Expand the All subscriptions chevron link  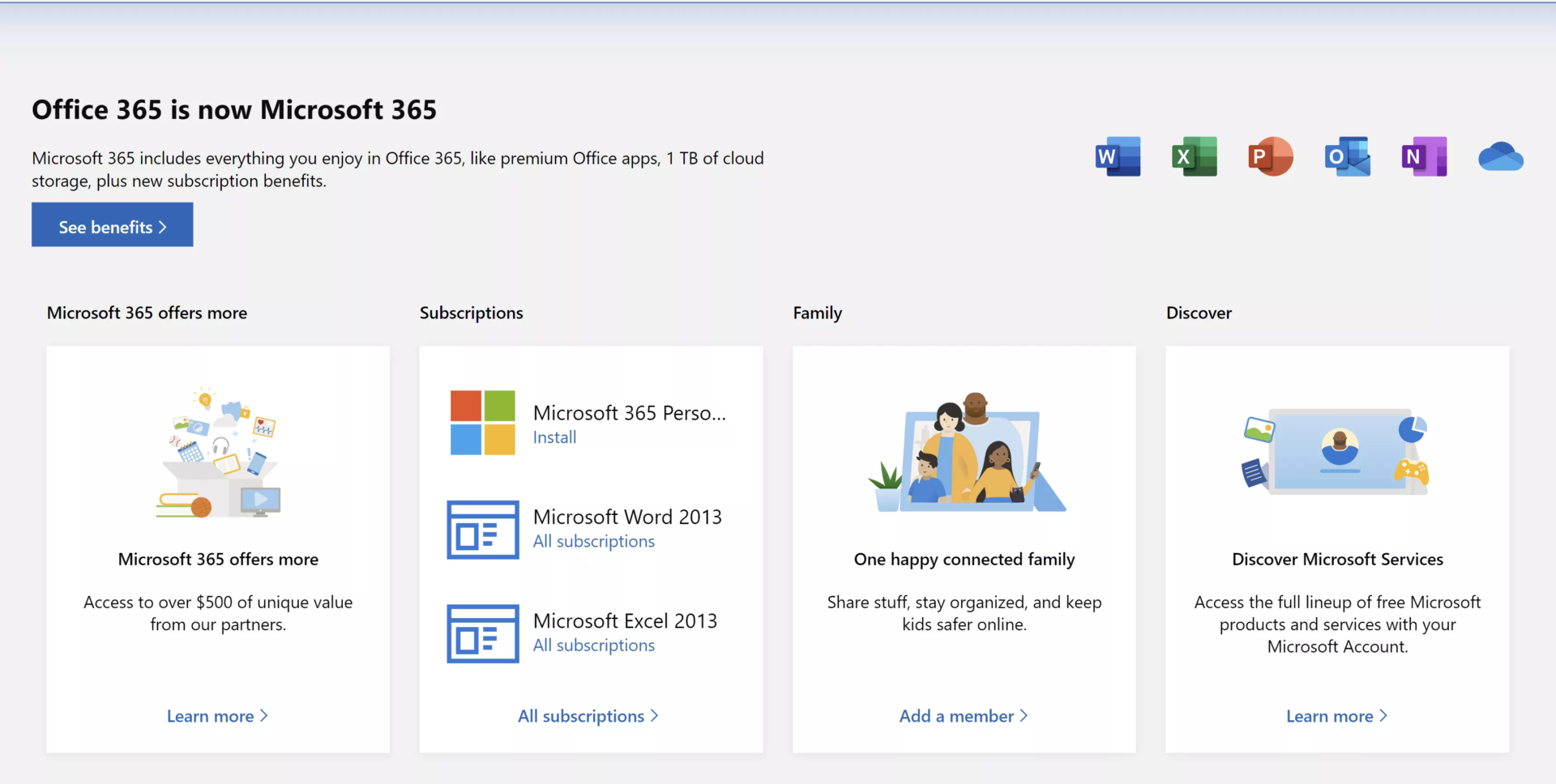(x=589, y=716)
